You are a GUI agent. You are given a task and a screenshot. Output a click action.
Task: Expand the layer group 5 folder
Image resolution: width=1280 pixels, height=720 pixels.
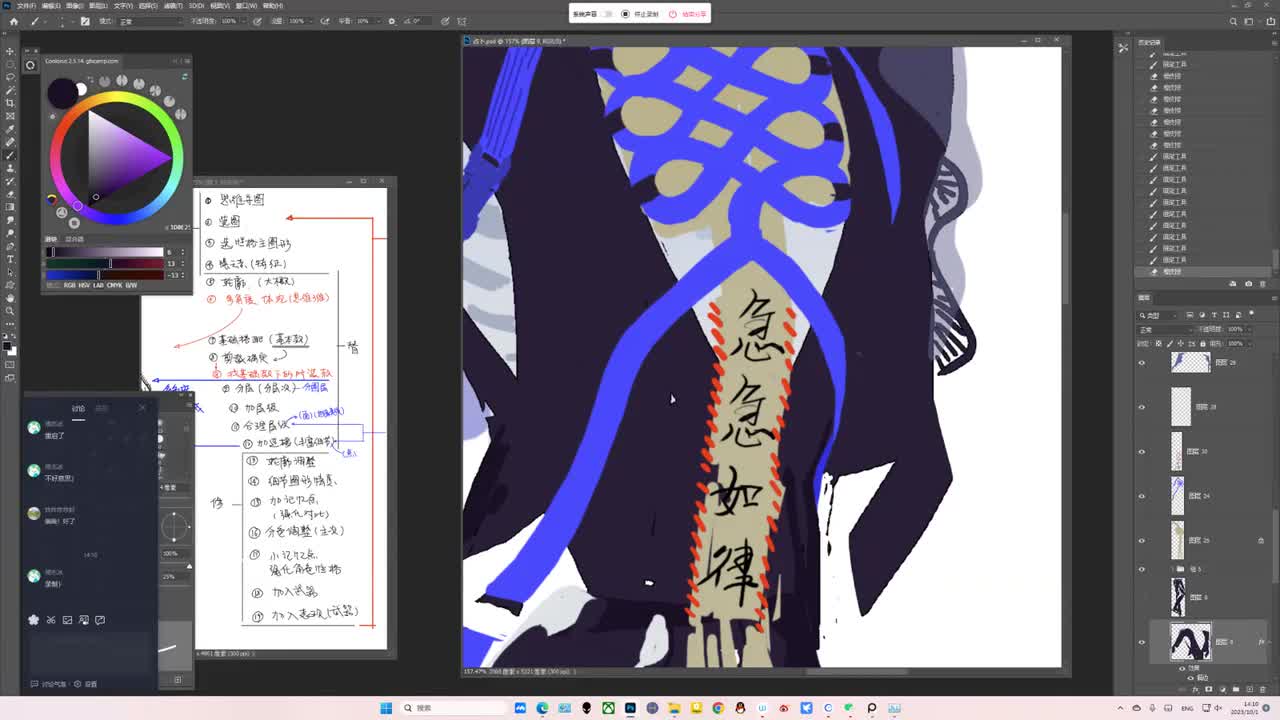coord(1173,569)
